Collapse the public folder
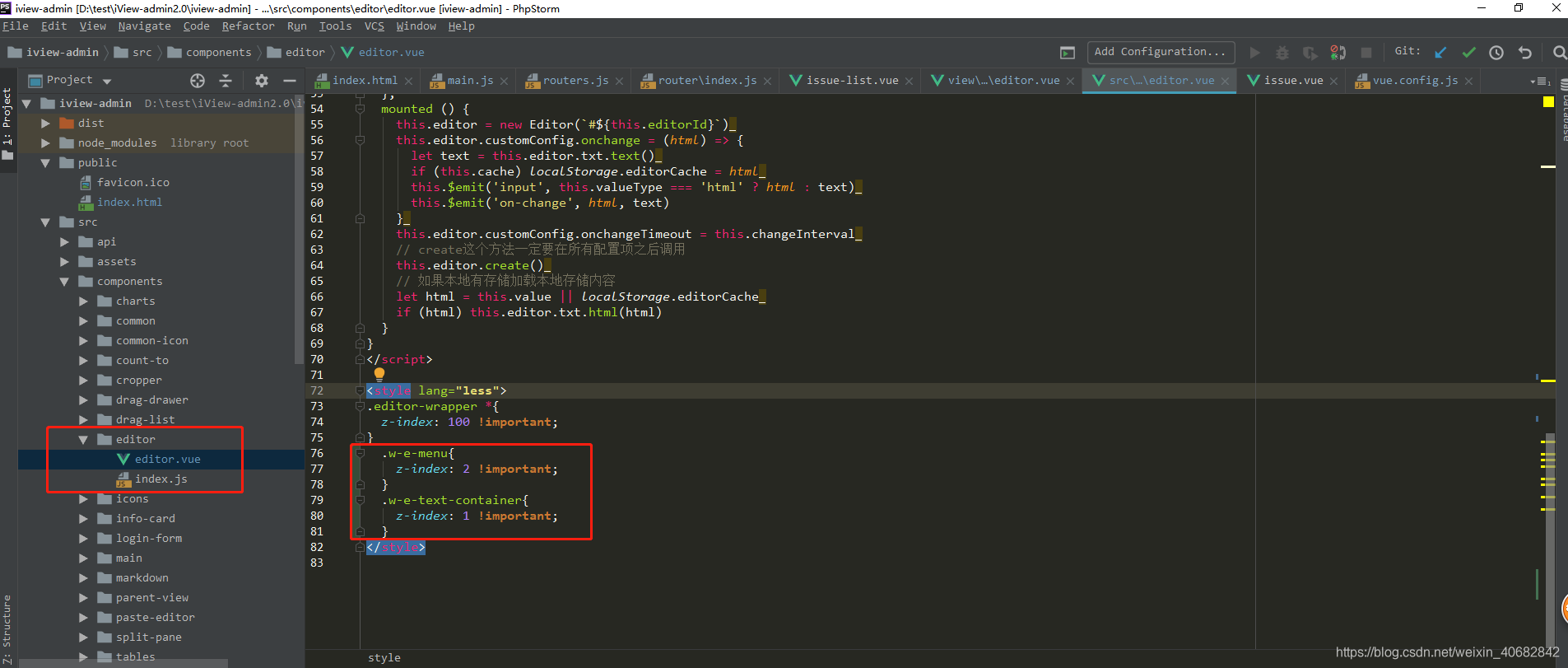Viewport: 1568px width, 668px height. [x=46, y=163]
